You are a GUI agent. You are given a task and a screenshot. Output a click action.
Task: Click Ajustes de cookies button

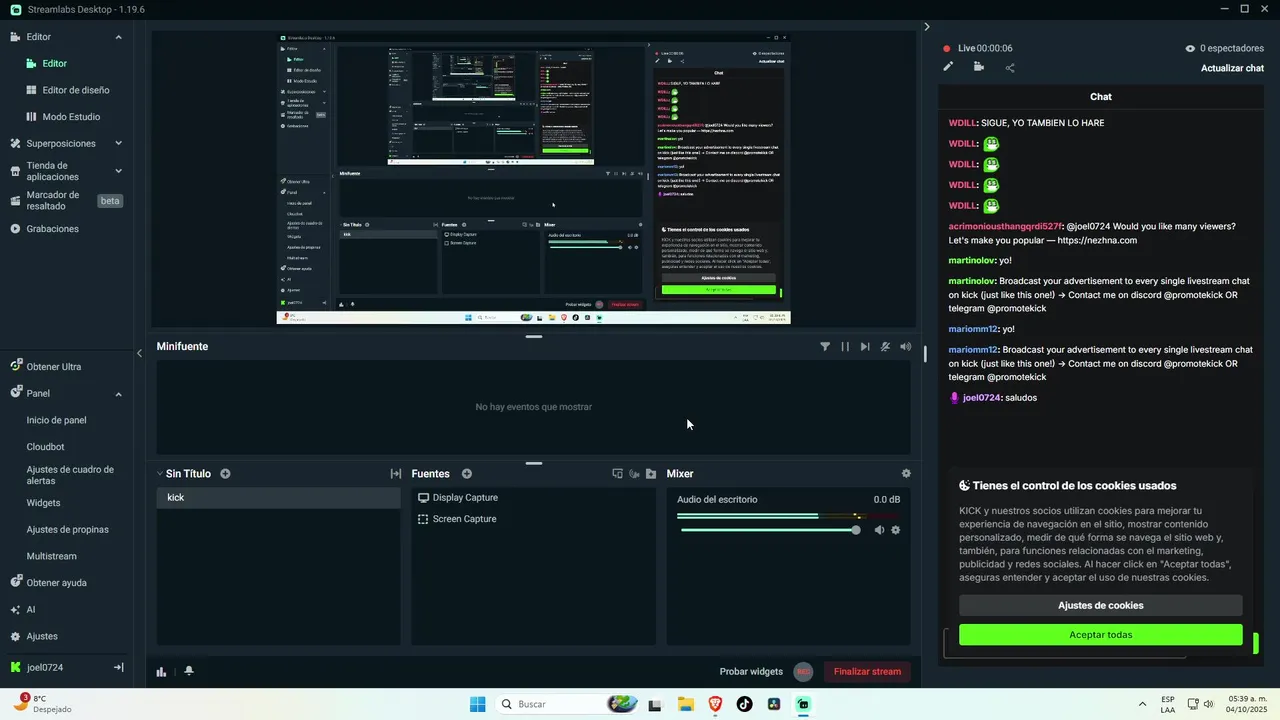click(x=1100, y=605)
